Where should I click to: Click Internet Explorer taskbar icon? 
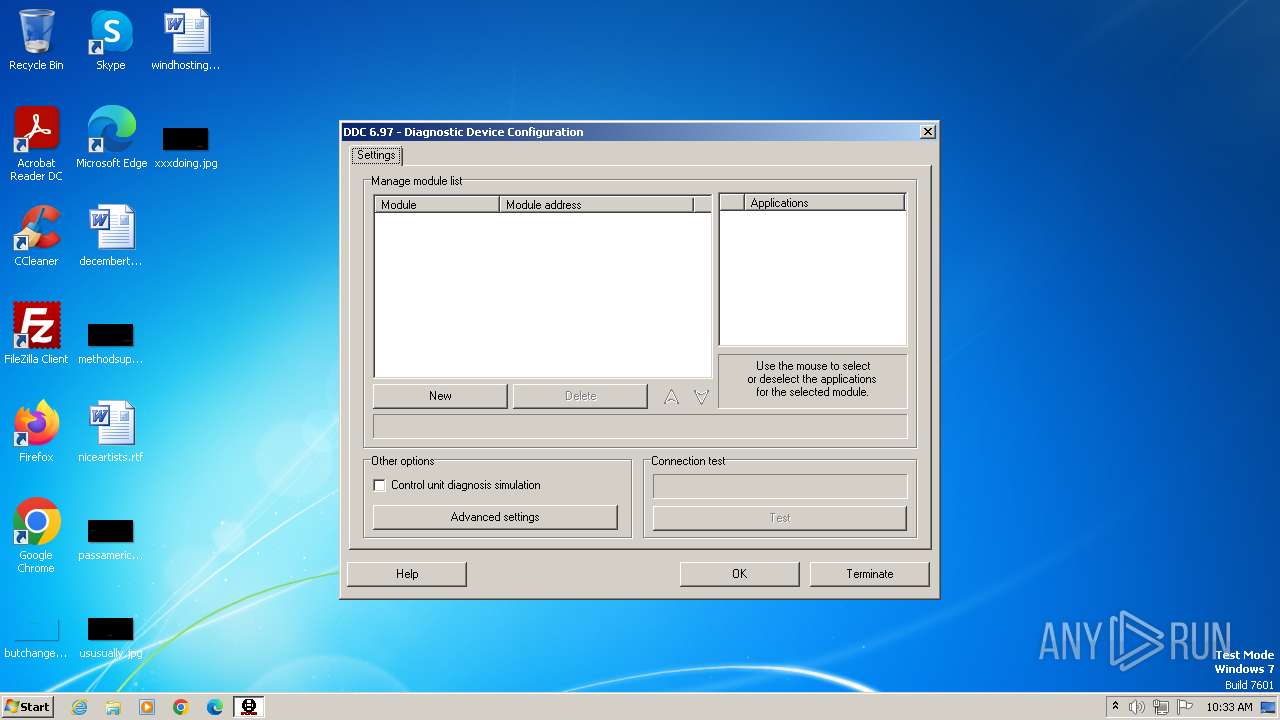pyautogui.click(x=79, y=707)
